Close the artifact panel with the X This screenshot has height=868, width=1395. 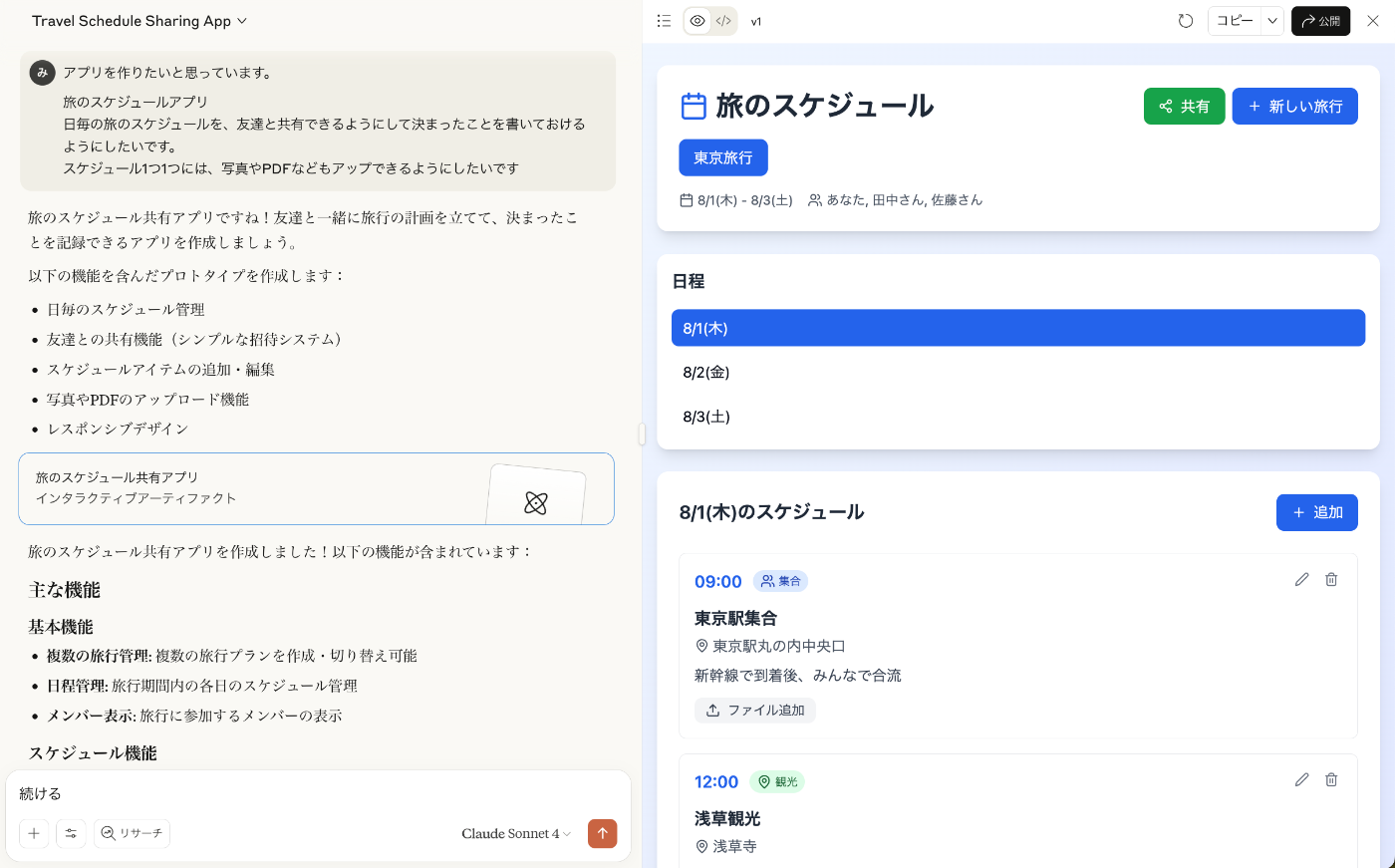coord(1372,21)
